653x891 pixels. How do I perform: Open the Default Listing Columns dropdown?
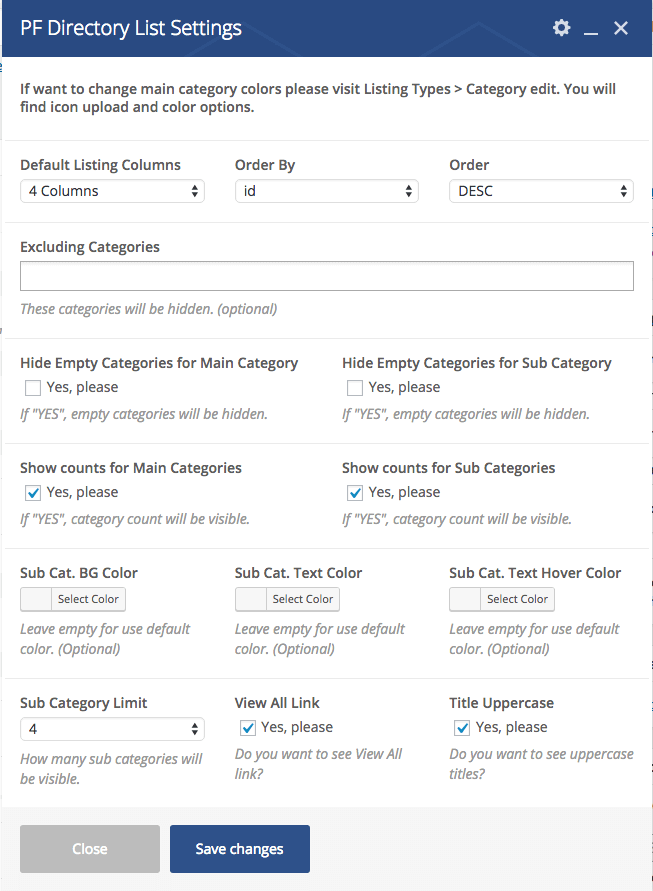[x=112, y=191]
